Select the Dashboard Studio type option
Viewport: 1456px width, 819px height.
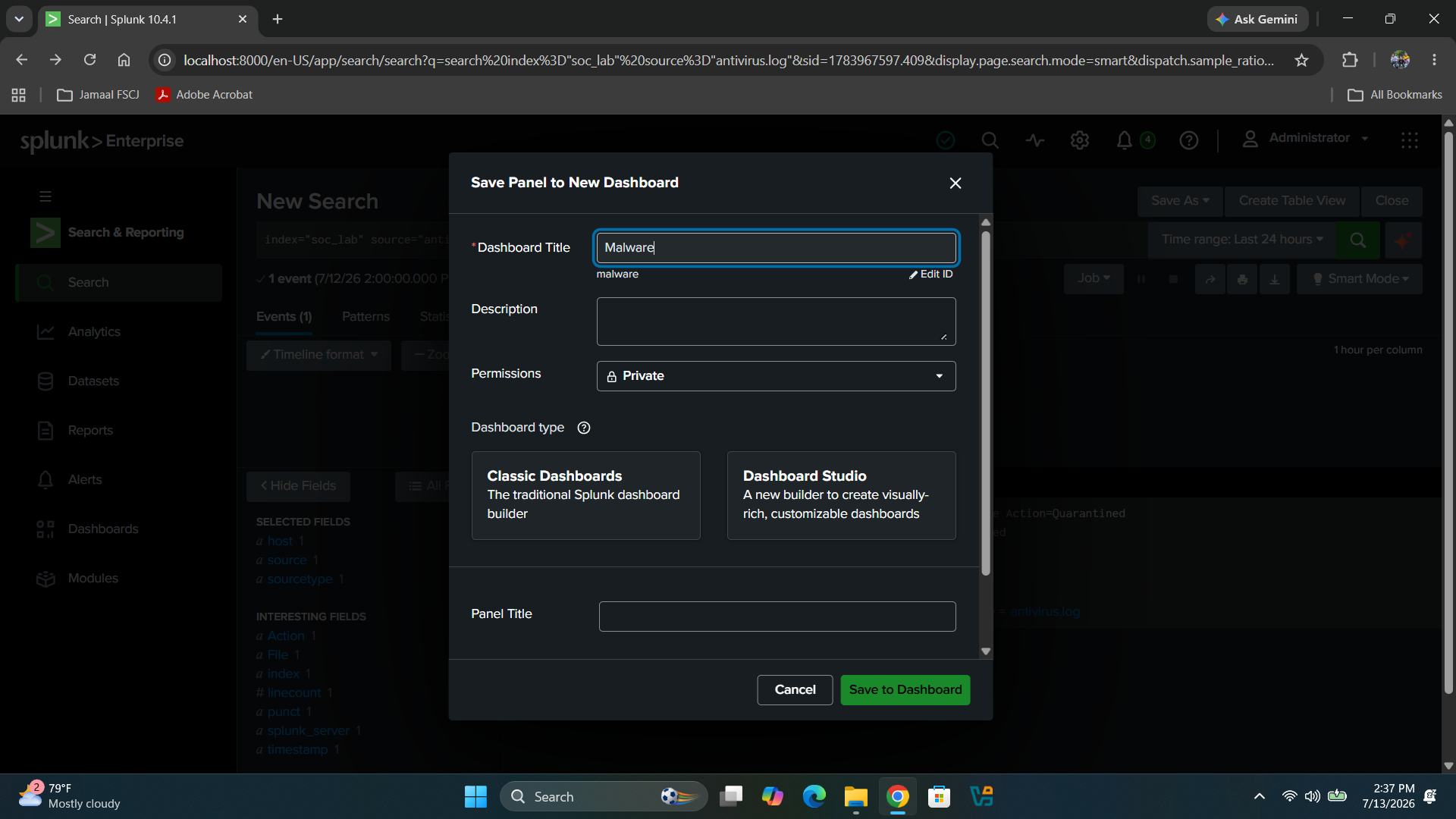tap(842, 496)
